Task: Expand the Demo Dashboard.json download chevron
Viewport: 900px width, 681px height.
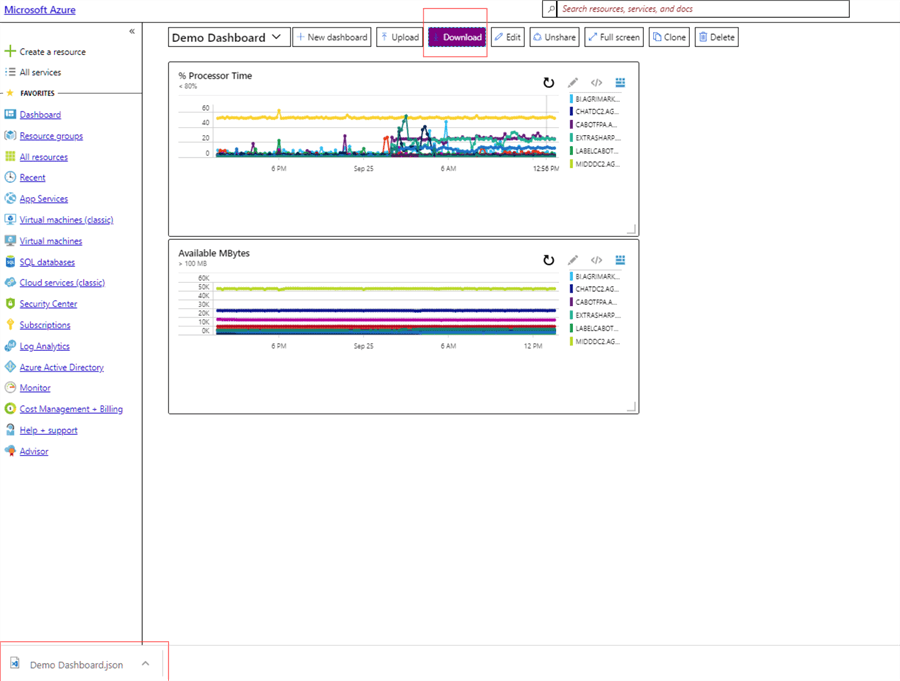Action: click(x=144, y=664)
